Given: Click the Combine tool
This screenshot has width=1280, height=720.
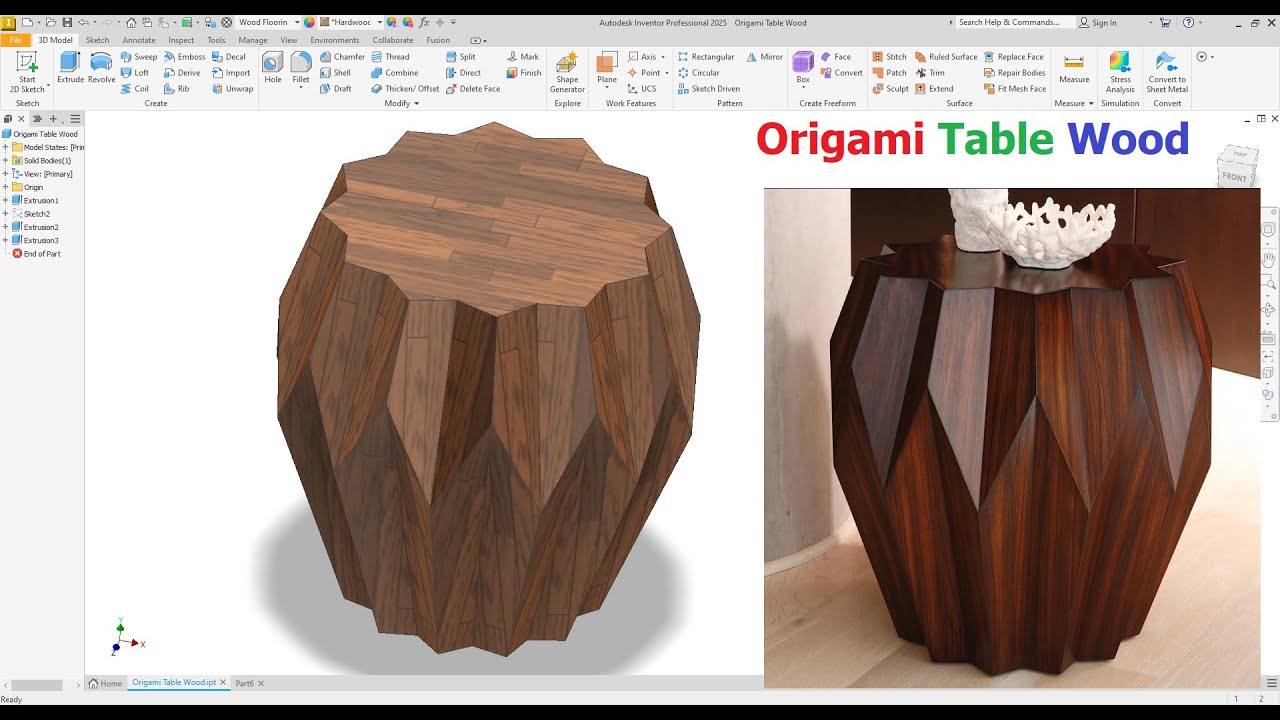Looking at the screenshot, I should coord(395,73).
